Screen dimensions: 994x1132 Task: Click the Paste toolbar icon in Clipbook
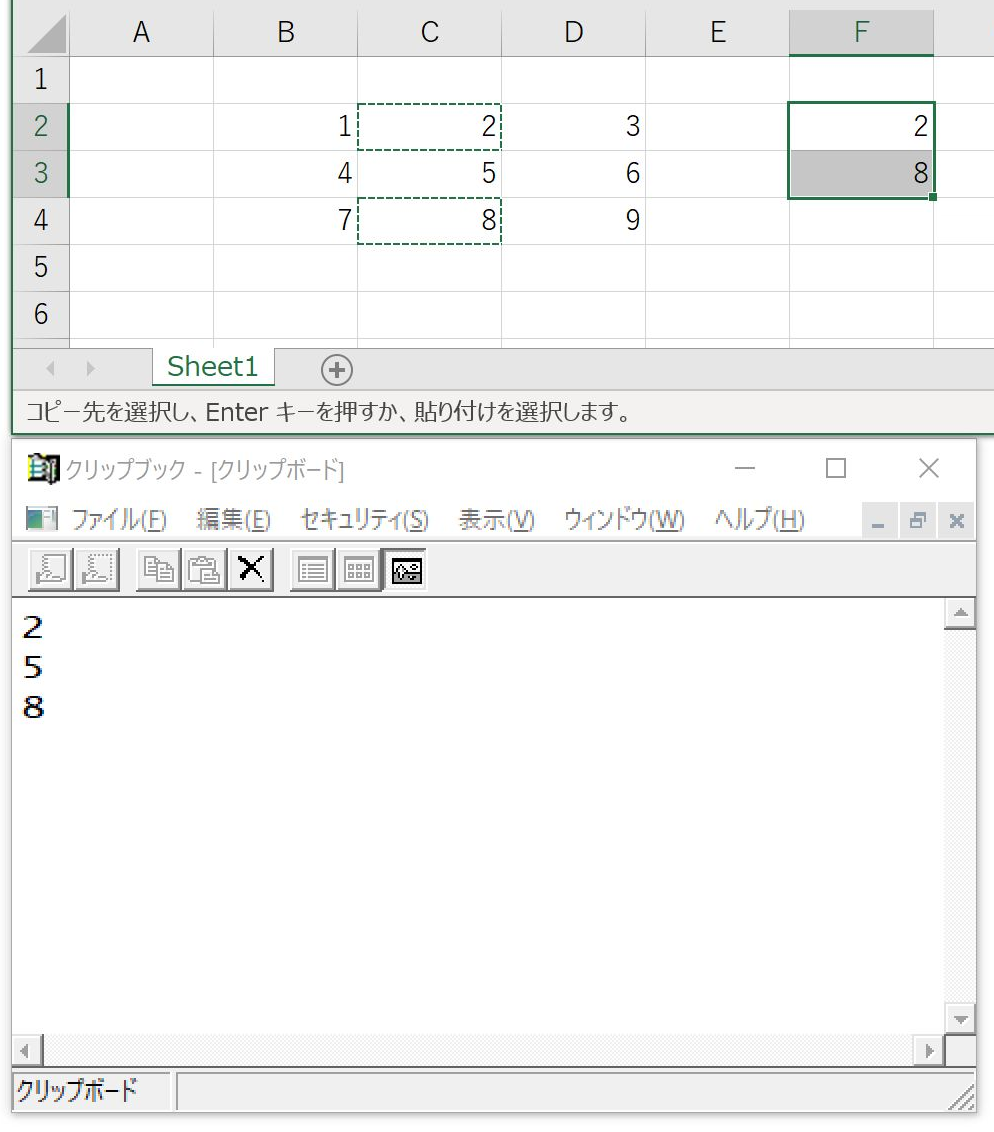[204, 570]
